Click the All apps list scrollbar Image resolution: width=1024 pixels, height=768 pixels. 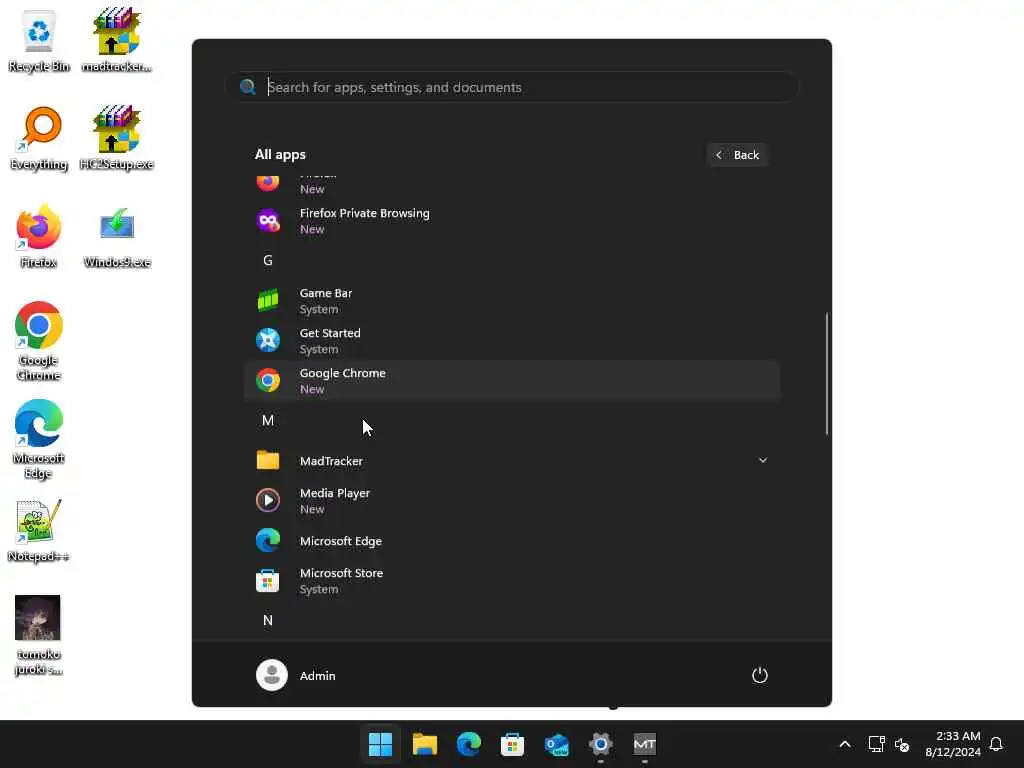827,374
